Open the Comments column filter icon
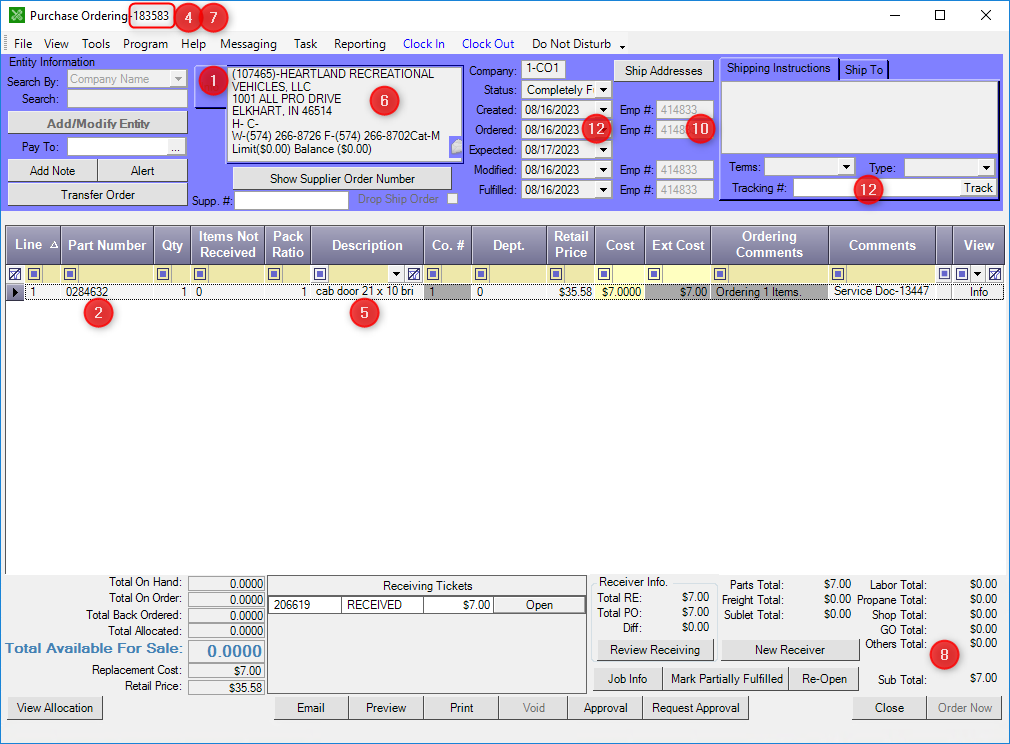This screenshot has height=744, width=1010. coord(837,274)
